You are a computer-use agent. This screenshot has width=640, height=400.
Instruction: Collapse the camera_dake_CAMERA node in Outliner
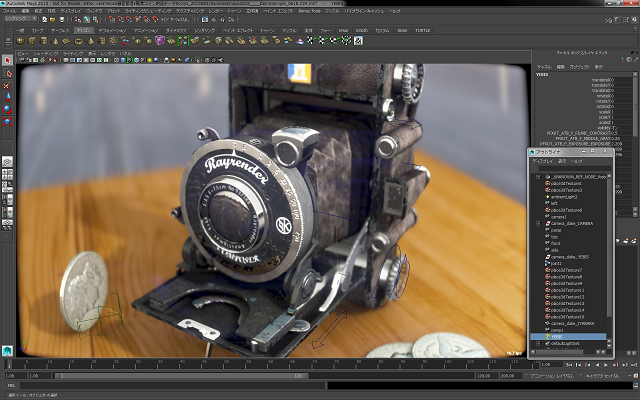point(538,224)
